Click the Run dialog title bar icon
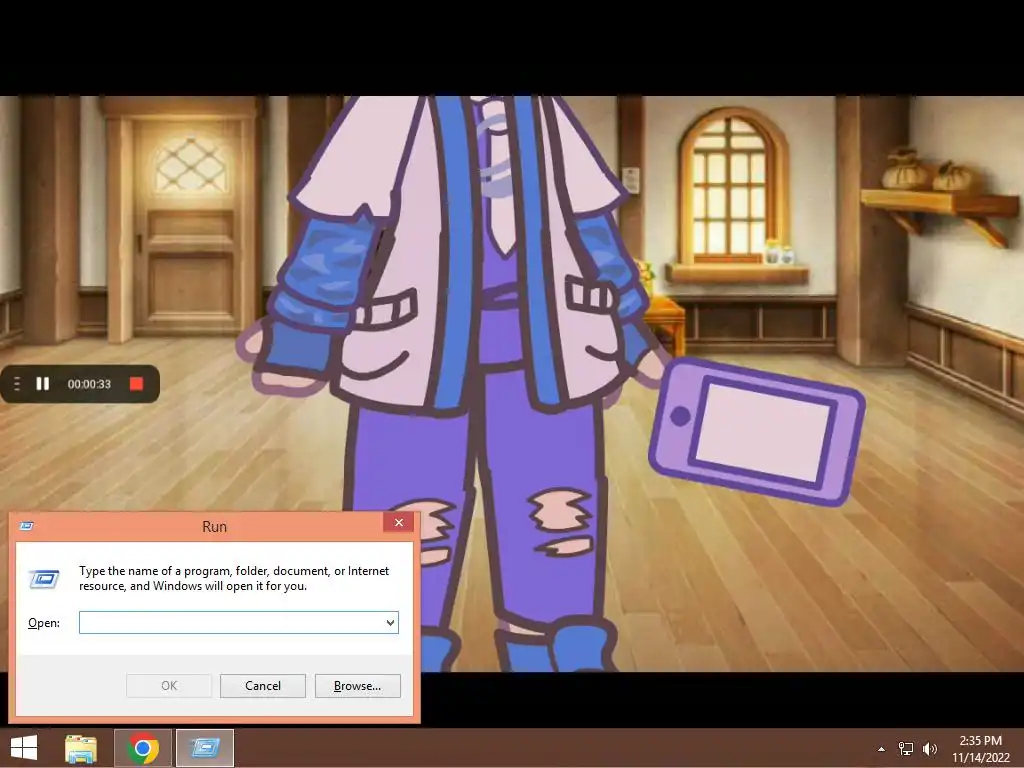Image resolution: width=1024 pixels, height=768 pixels. 27,526
